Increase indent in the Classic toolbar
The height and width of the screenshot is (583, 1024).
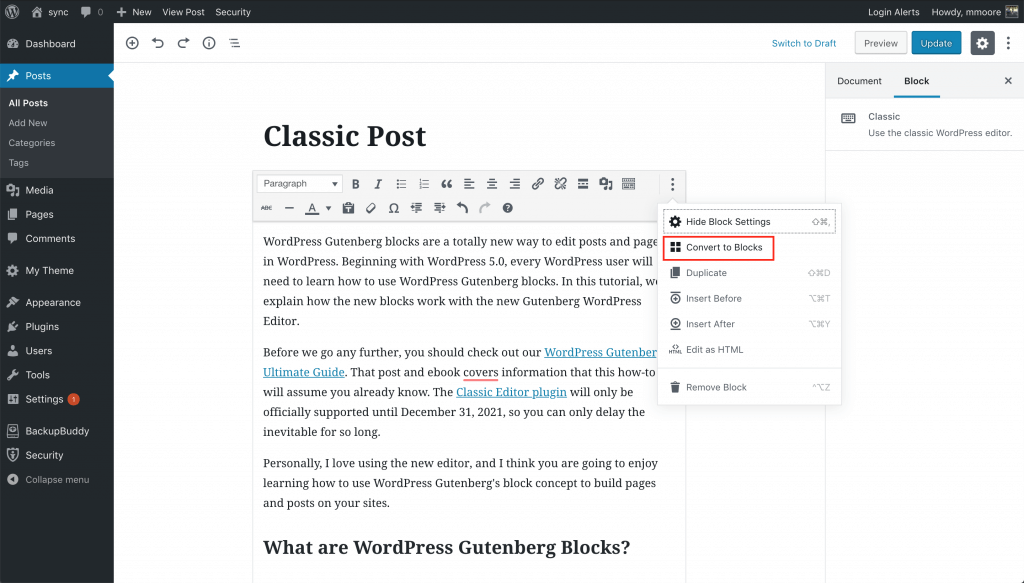coord(440,208)
